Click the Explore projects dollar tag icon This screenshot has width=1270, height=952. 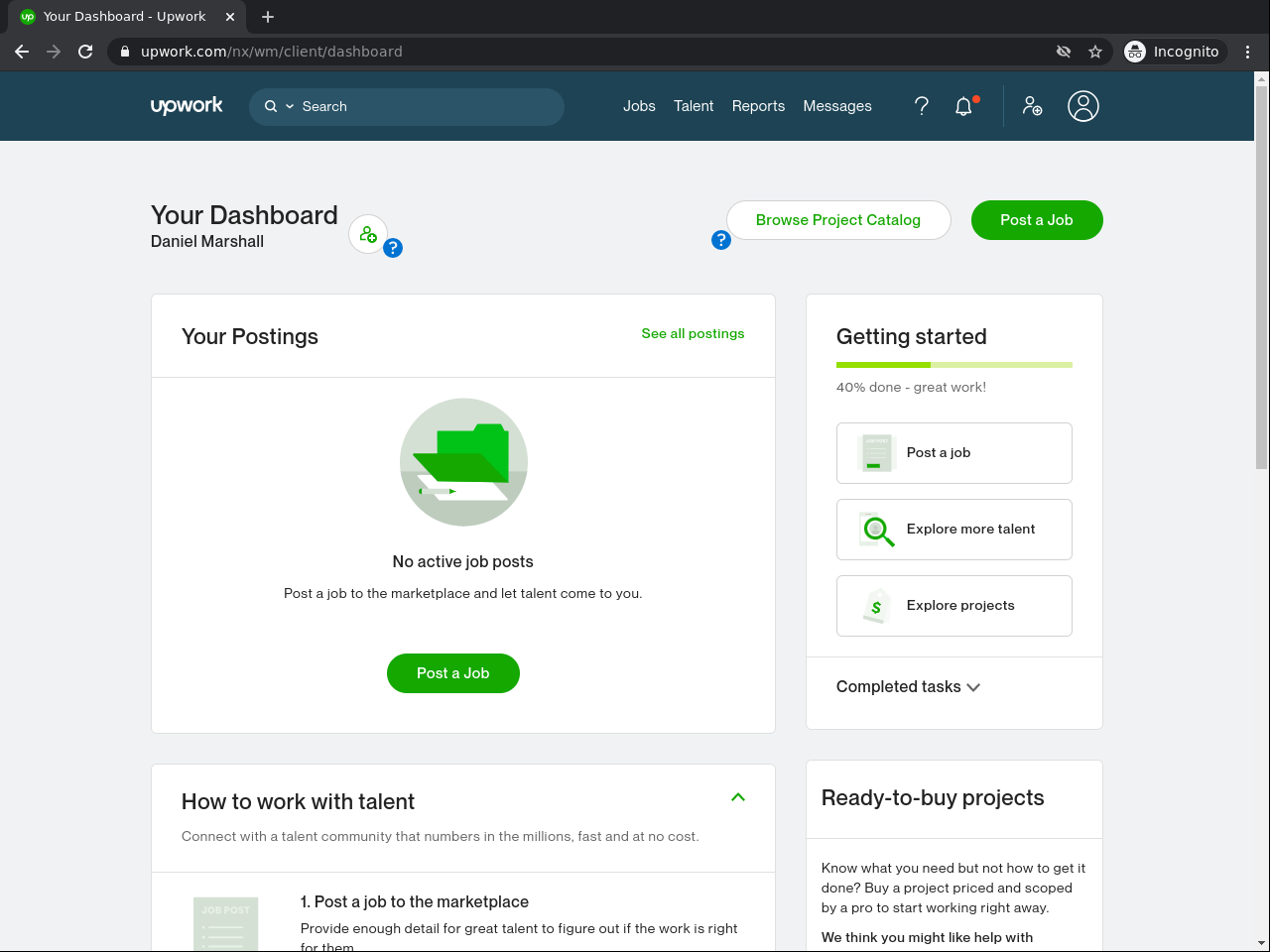point(876,606)
